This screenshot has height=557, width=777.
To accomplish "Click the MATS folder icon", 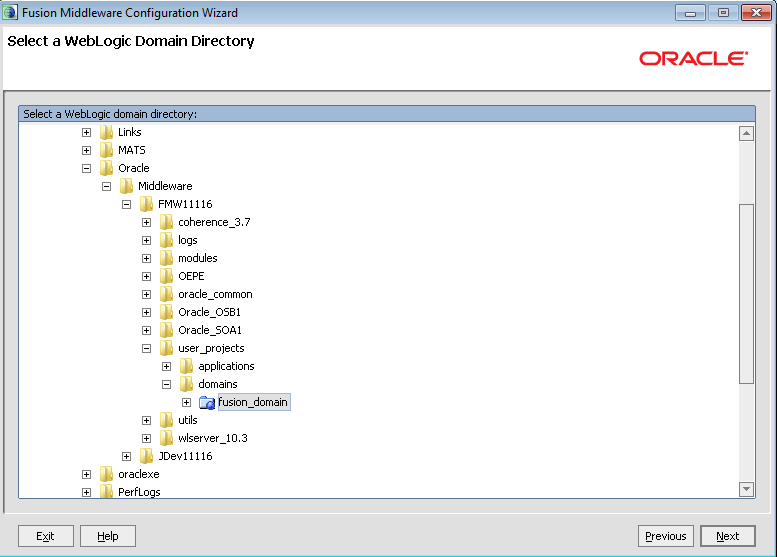I will [x=107, y=150].
